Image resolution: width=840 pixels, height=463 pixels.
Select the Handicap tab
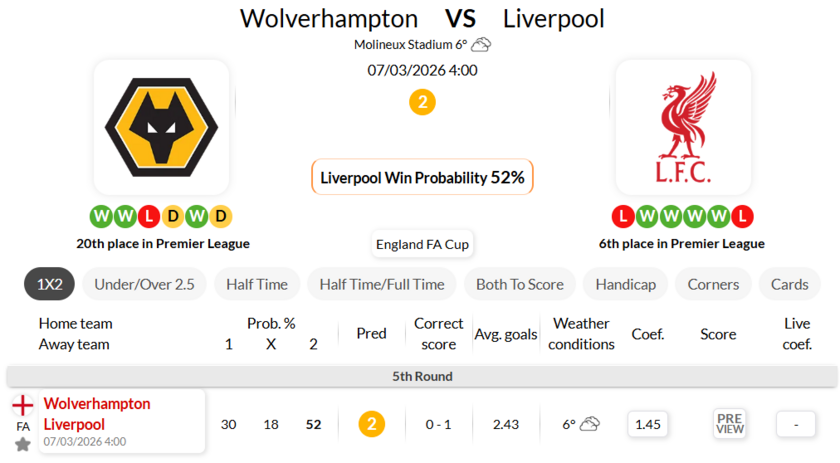click(625, 284)
